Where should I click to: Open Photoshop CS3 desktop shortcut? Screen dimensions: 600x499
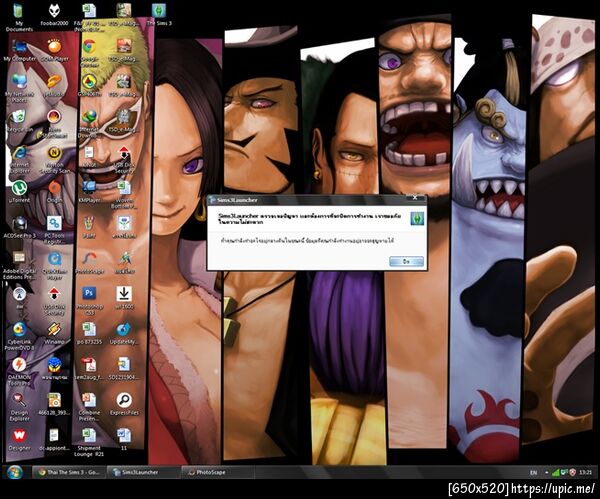90,301
